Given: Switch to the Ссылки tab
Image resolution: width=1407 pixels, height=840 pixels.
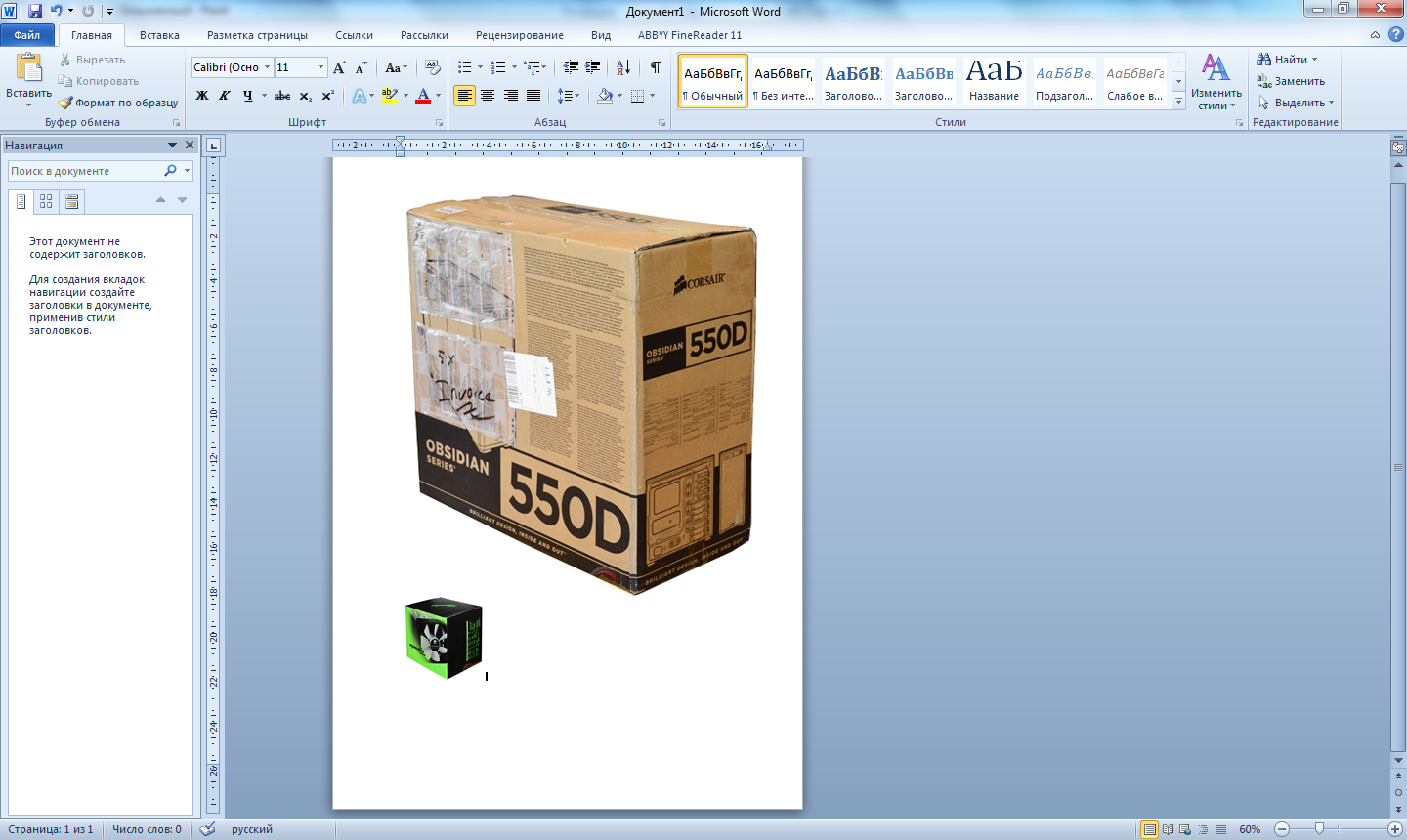Looking at the screenshot, I should [354, 35].
